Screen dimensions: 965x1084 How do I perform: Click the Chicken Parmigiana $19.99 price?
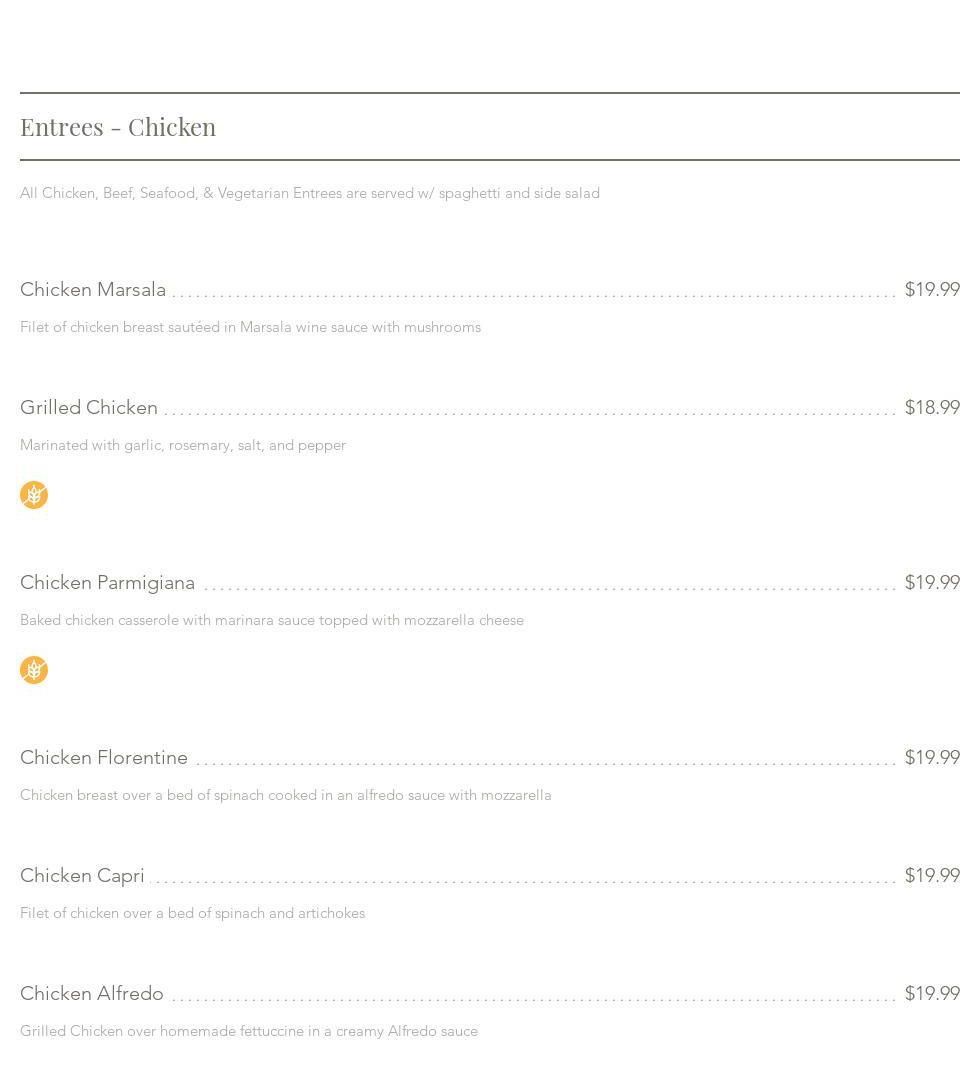pos(931,582)
